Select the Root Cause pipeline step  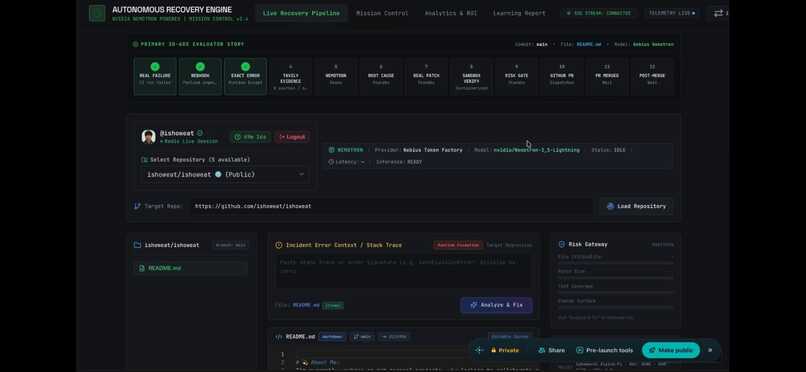381,76
